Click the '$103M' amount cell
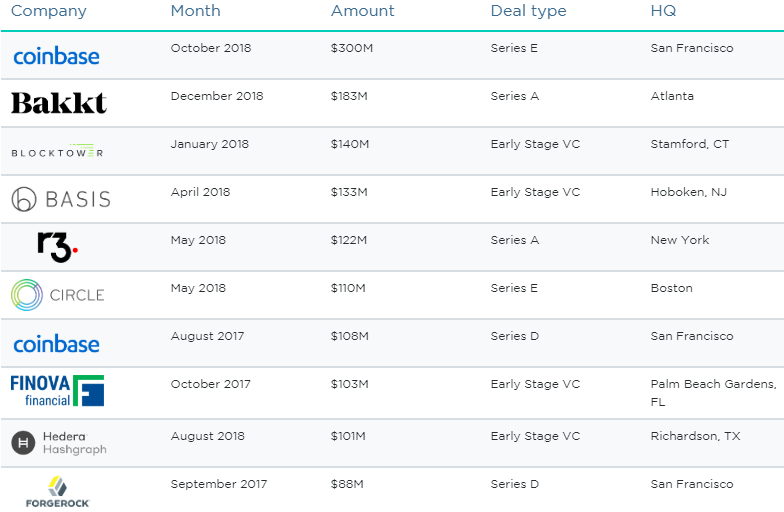Image resolution: width=784 pixels, height=512 pixels. pyautogui.click(x=350, y=384)
